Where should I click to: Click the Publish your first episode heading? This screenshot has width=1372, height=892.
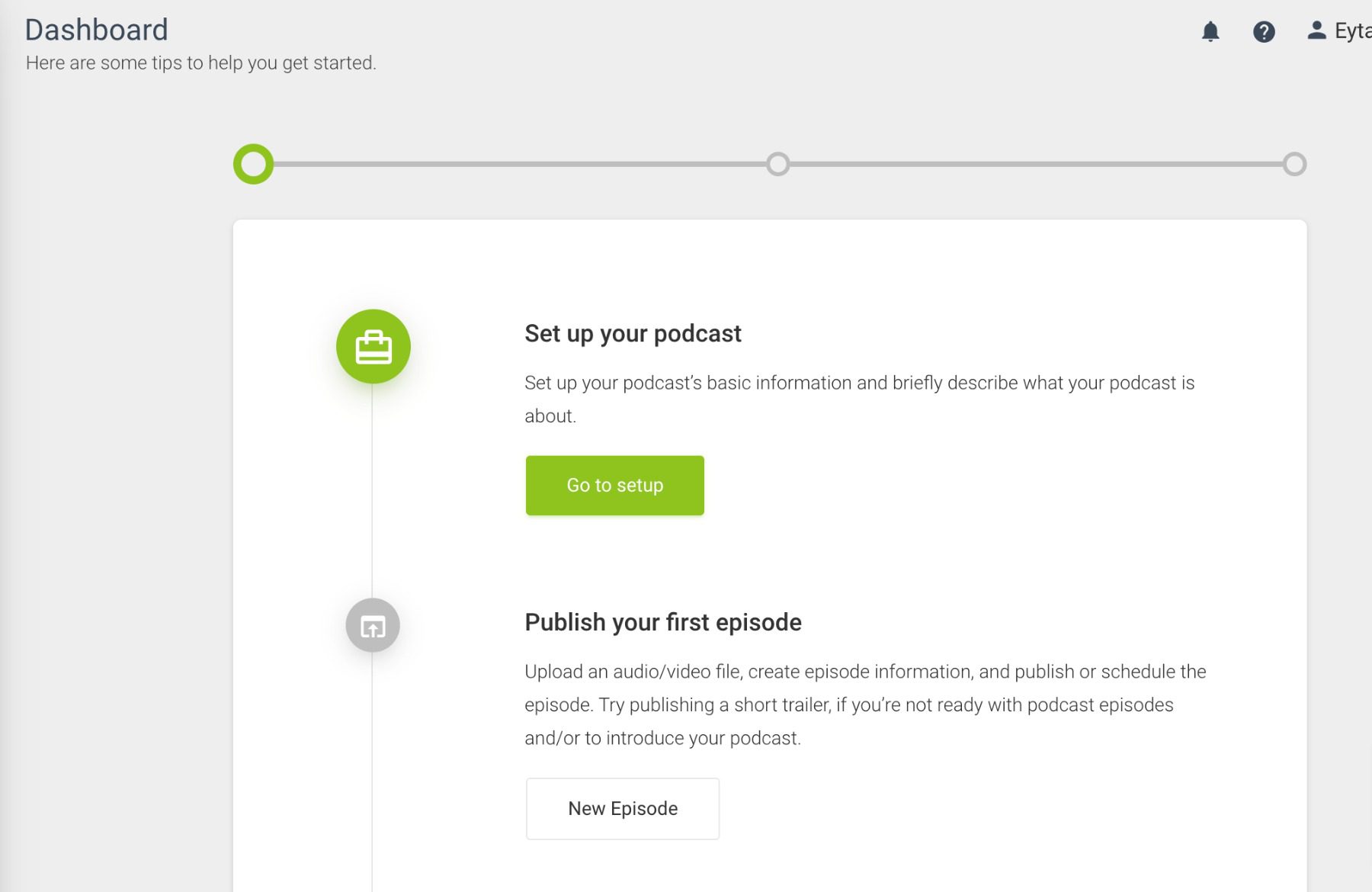(x=662, y=622)
